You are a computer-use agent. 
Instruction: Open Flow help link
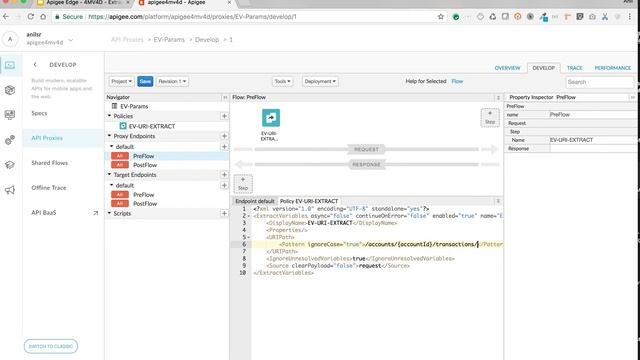[x=457, y=81]
